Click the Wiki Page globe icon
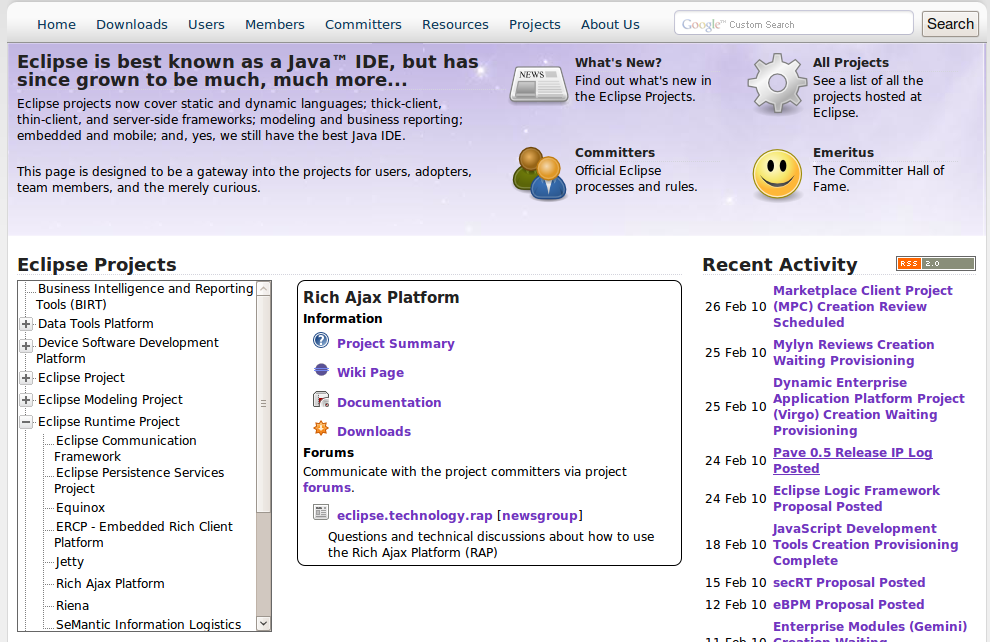The height and width of the screenshot is (642, 990). 321,370
